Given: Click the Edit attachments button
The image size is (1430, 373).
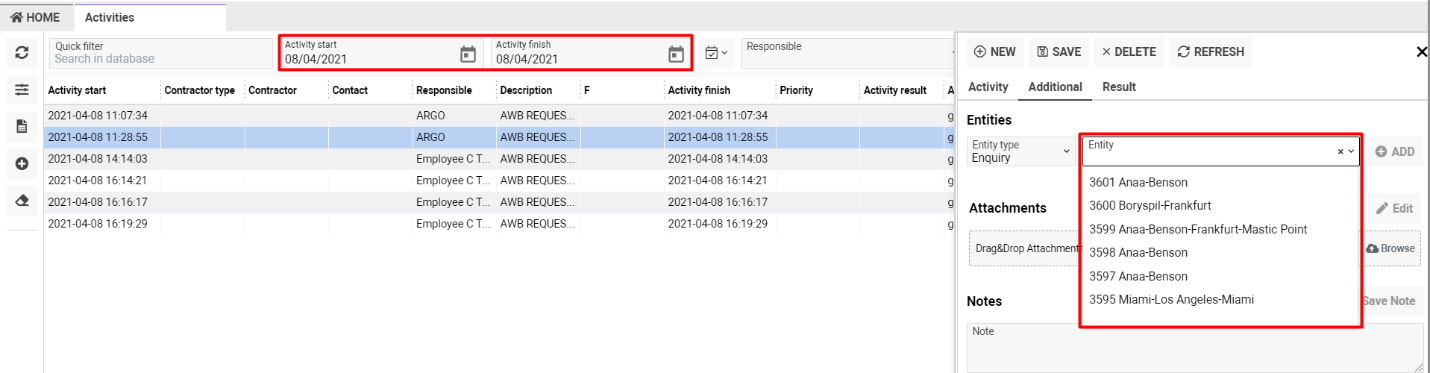Looking at the screenshot, I should pyautogui.click(x=1394, y=209).
